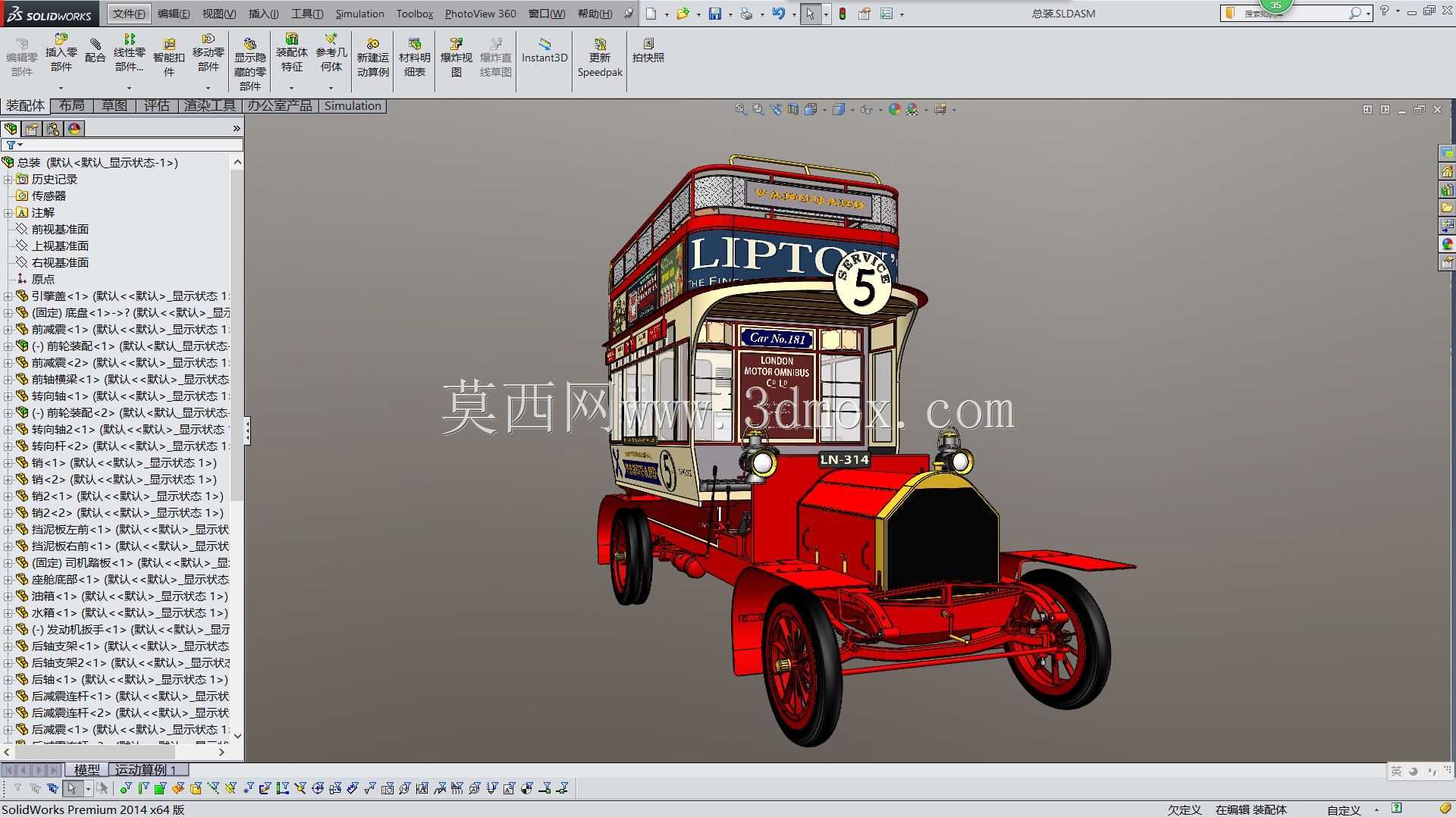Click Zoom to Area magnifier icon

(758, 109)
